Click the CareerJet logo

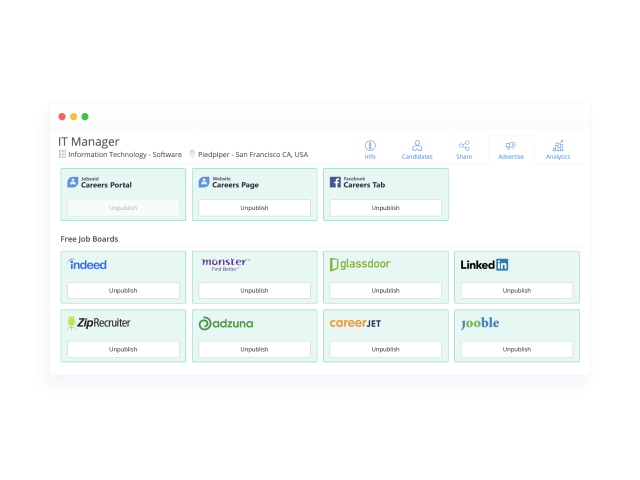tap(355, 323)
